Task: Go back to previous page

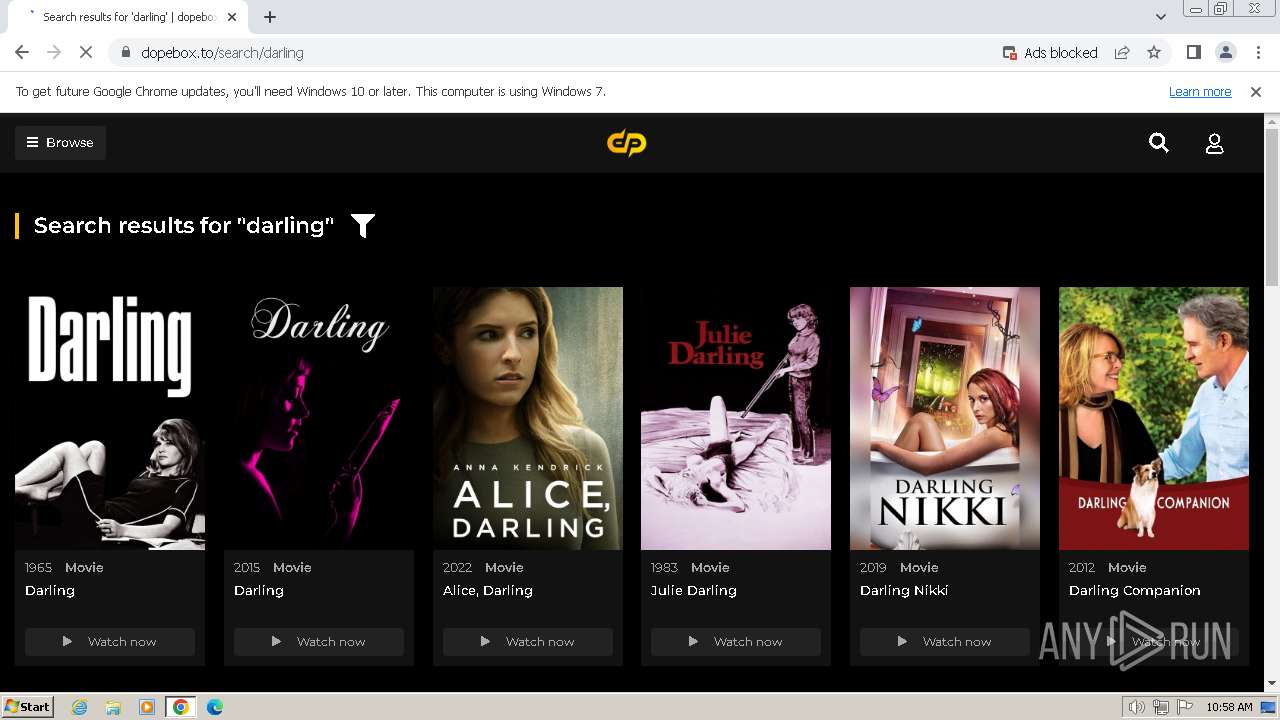Action: pos(22,52)
